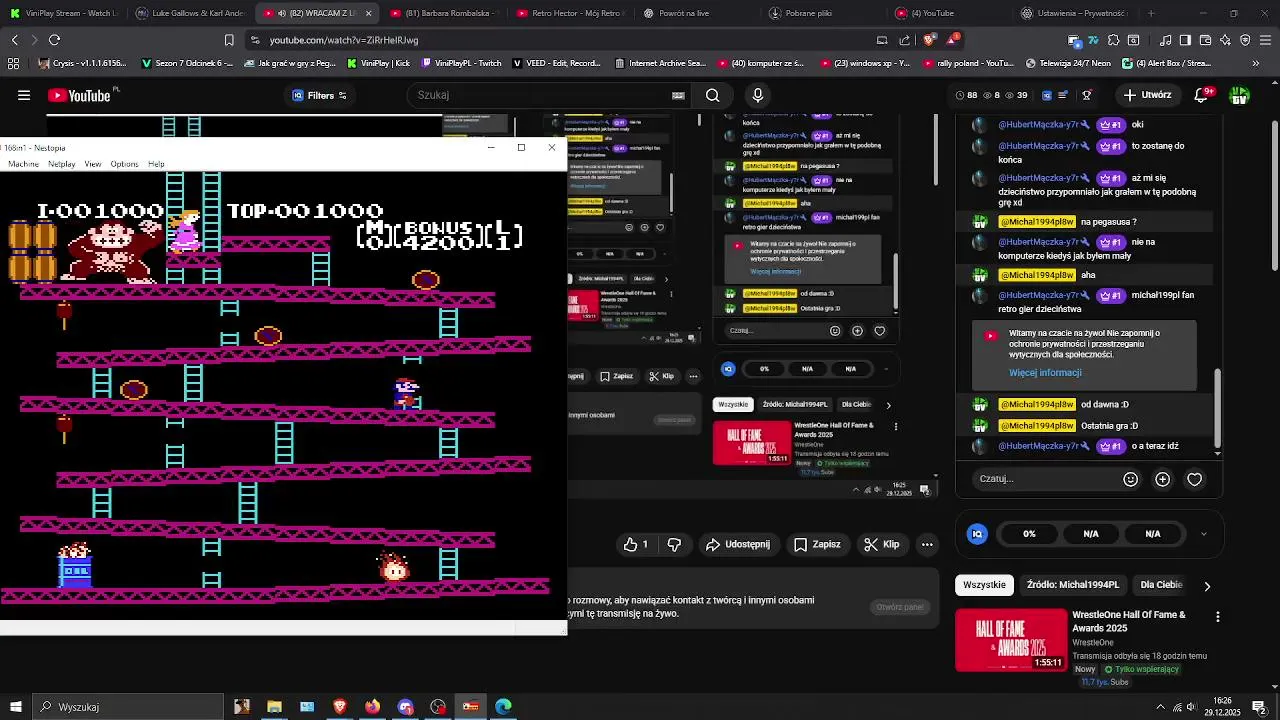Viewport: 1280px width, 720px height.
Task: Open the YouTube guide hamburger menu
Action: click(24, 96)
